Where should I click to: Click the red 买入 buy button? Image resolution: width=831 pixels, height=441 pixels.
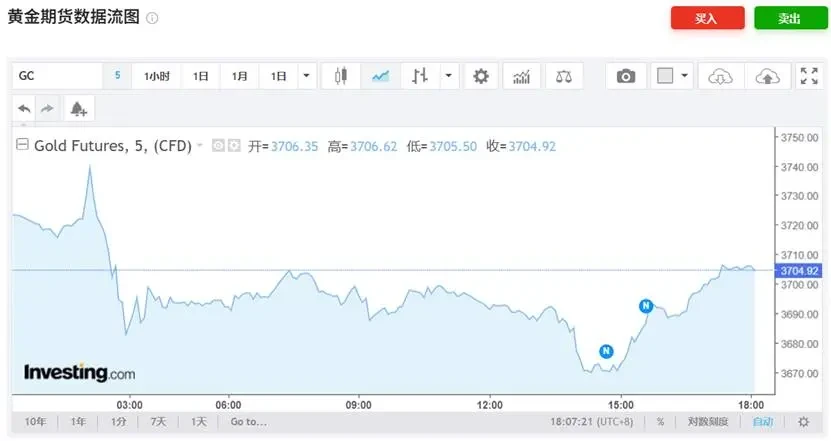coord(707,19)
